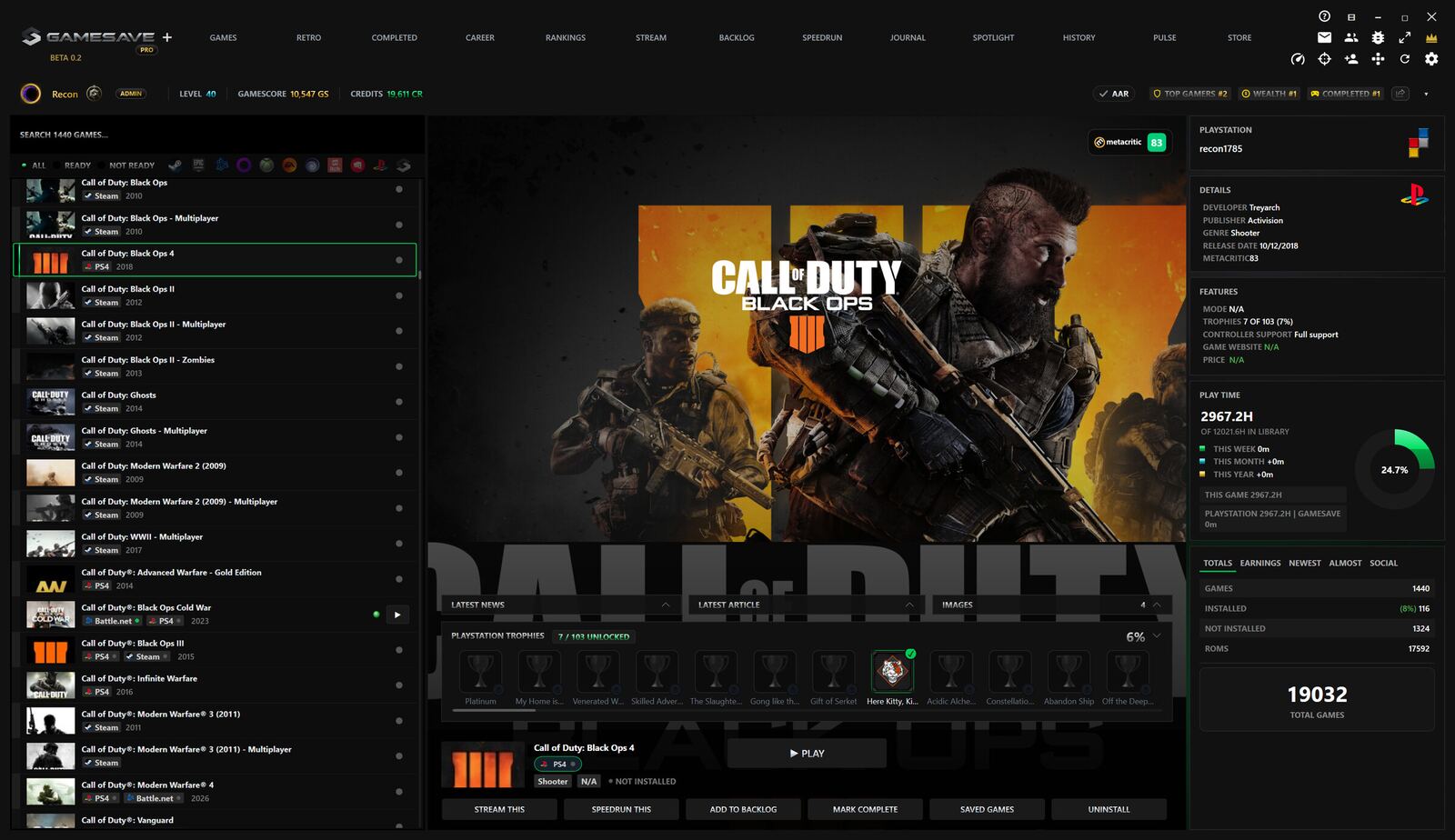Open the help question mark icon

[x=1324, y=16]
